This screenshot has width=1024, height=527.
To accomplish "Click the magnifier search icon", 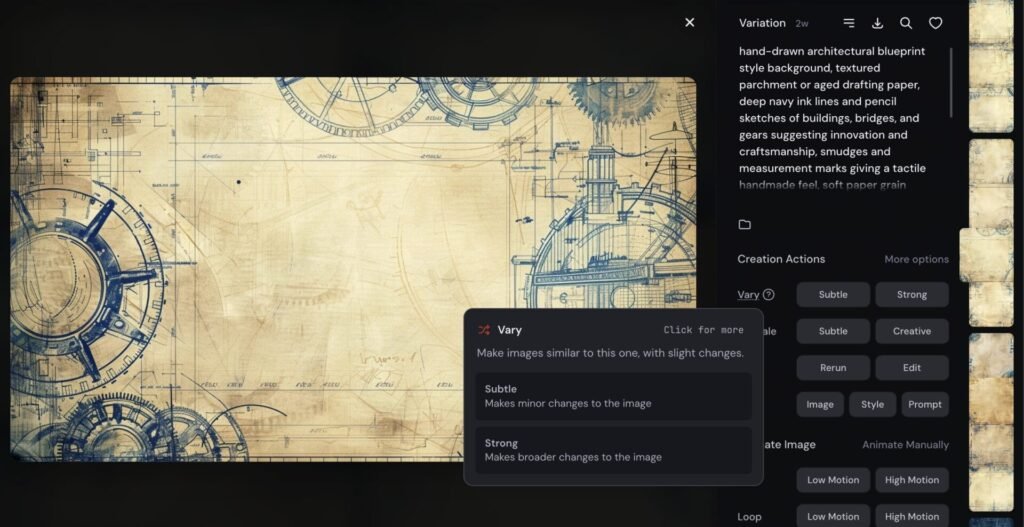I will click(x=906, y=23).
